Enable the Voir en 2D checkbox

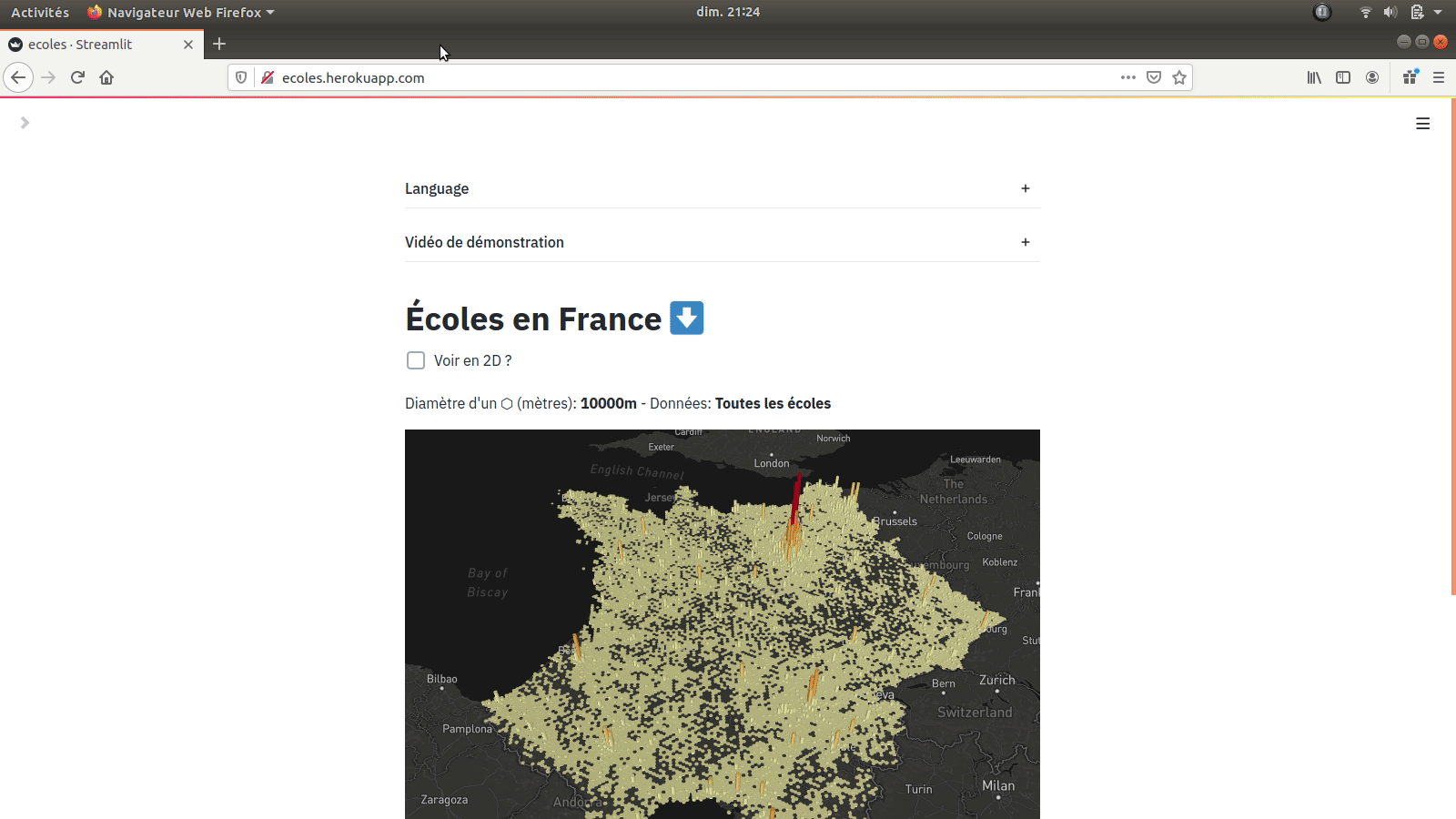(x=416, y=360)
